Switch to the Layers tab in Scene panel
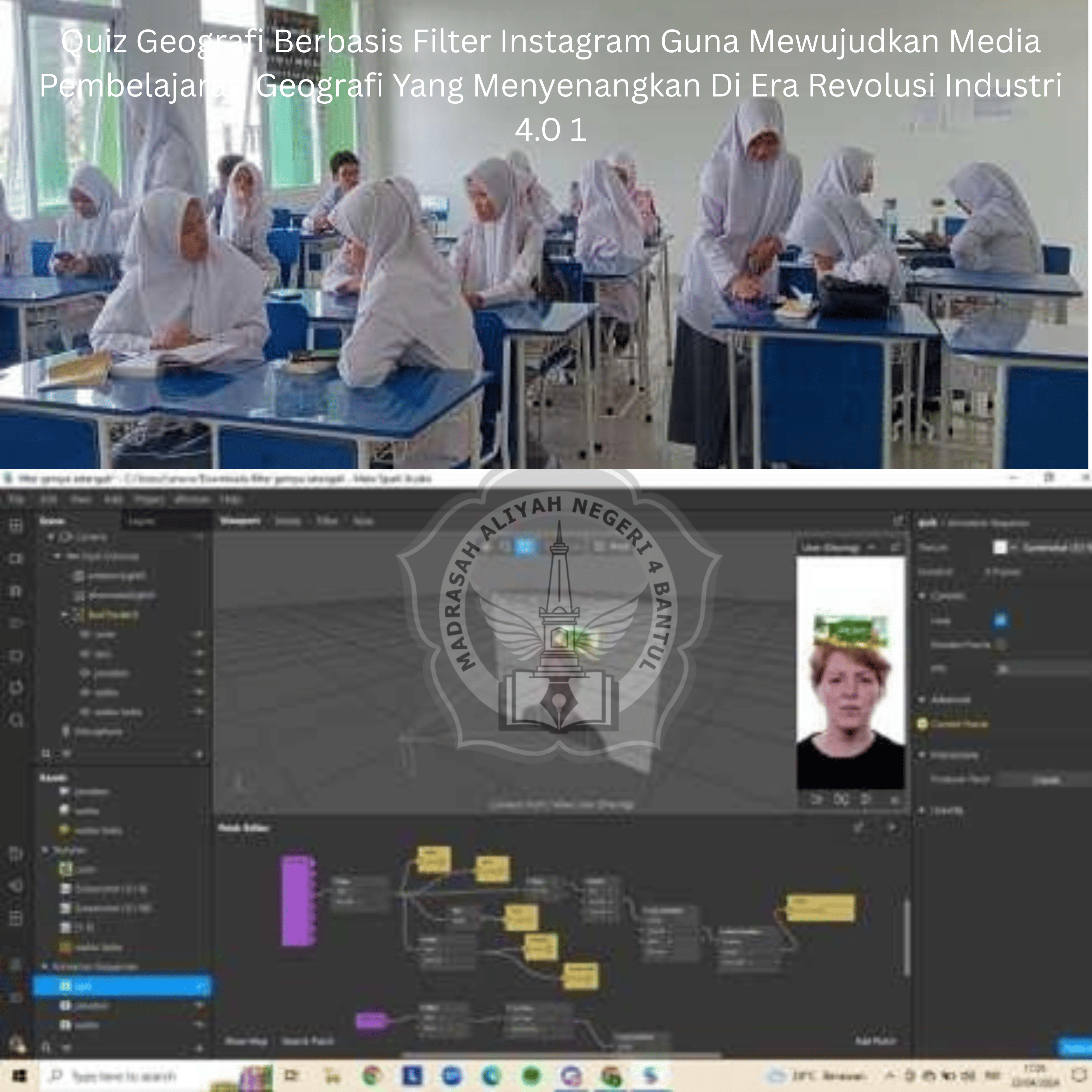 click(141, 521)
